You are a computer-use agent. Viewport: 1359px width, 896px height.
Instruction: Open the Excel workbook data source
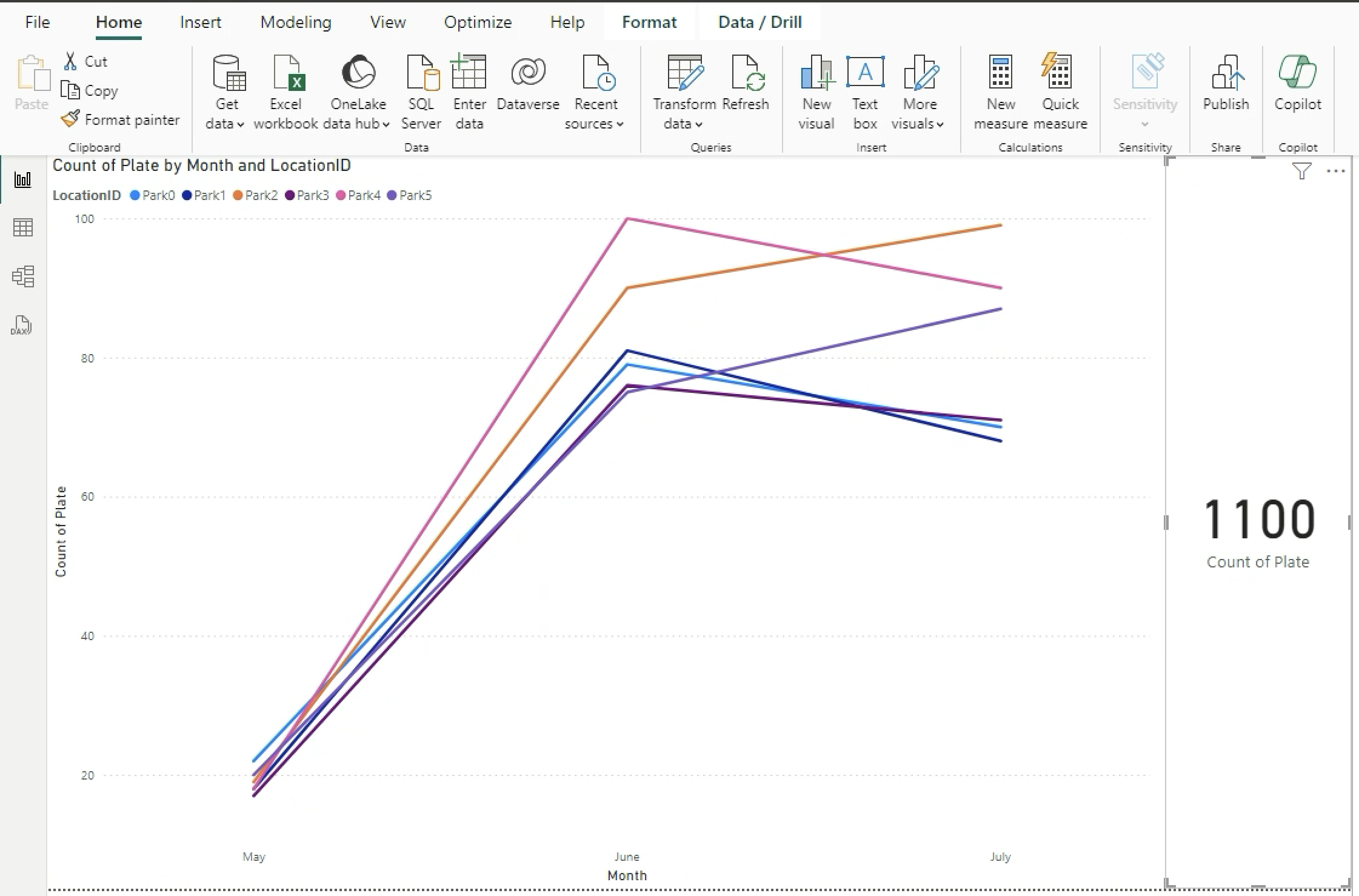(x=285, y=92)
